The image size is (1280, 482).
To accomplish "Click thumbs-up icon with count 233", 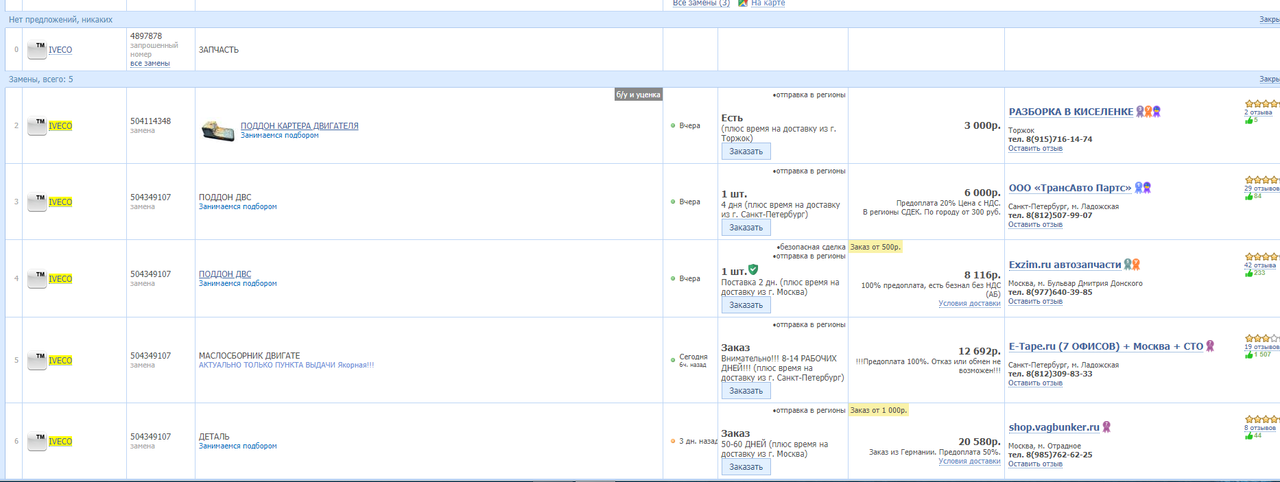I will pyautogui.click(x=1248, y=273).
